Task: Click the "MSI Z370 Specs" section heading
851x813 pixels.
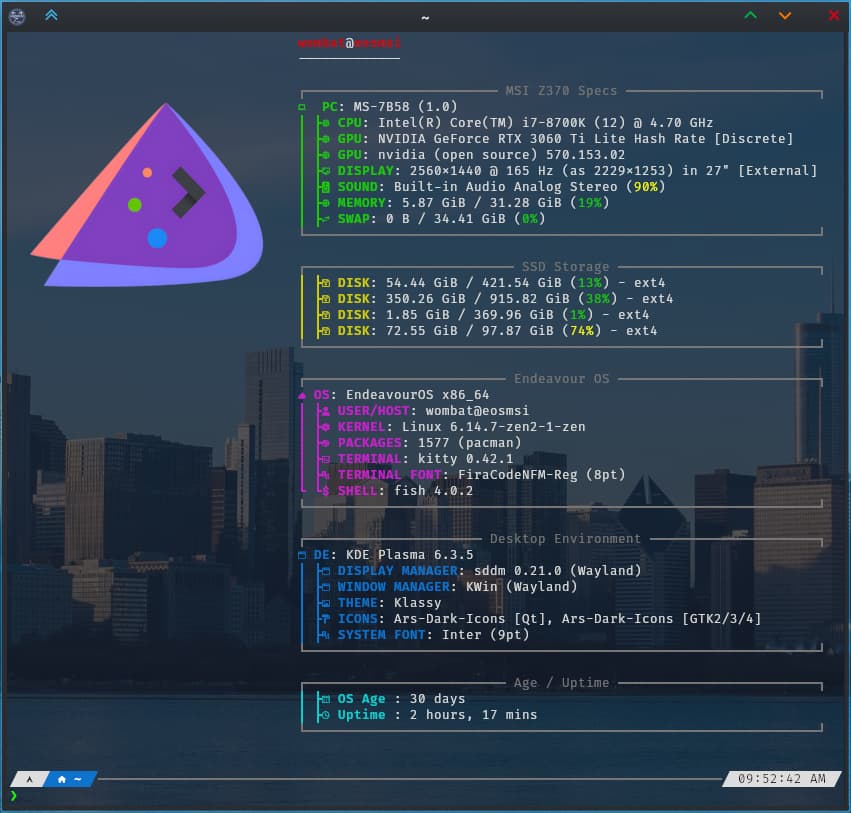Action: pyautogui.click(x=561, y=91)
